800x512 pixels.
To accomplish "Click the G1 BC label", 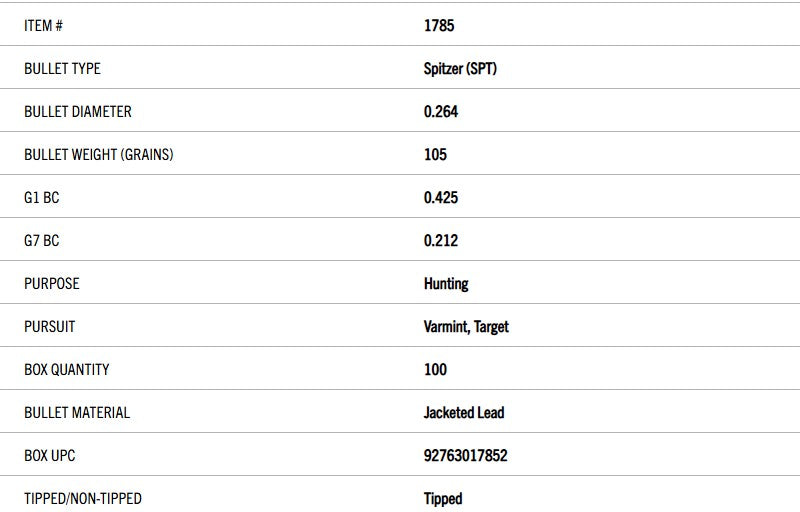I will coord(41,198).
